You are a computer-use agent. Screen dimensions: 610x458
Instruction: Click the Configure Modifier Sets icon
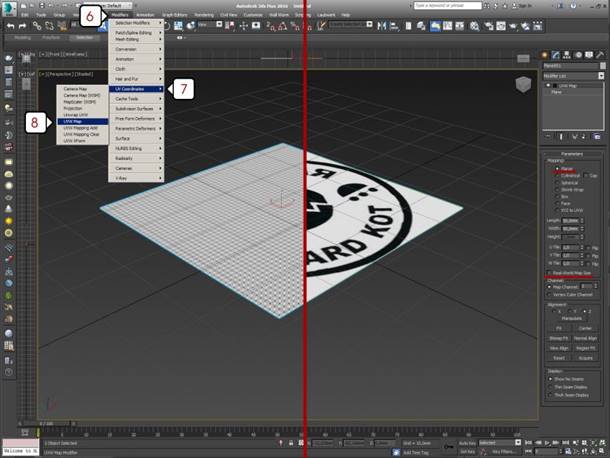click(597, 137)
